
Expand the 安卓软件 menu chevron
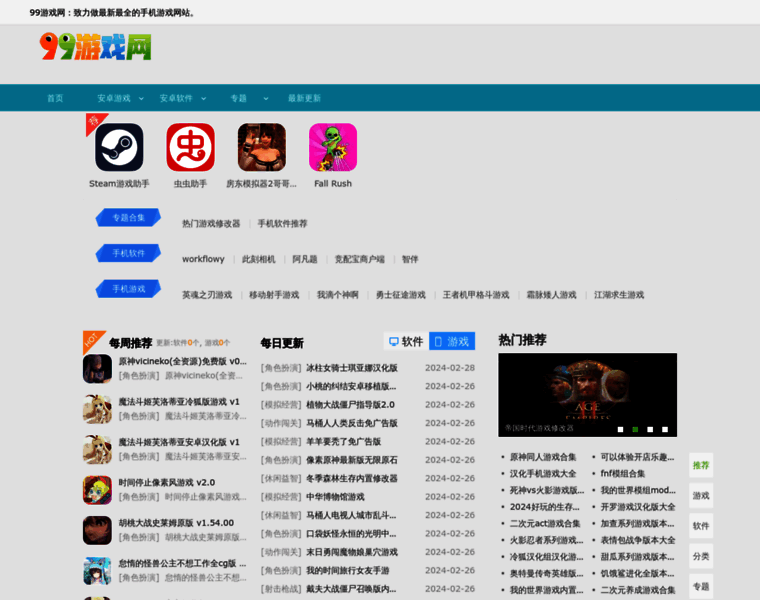pos(204,98)
